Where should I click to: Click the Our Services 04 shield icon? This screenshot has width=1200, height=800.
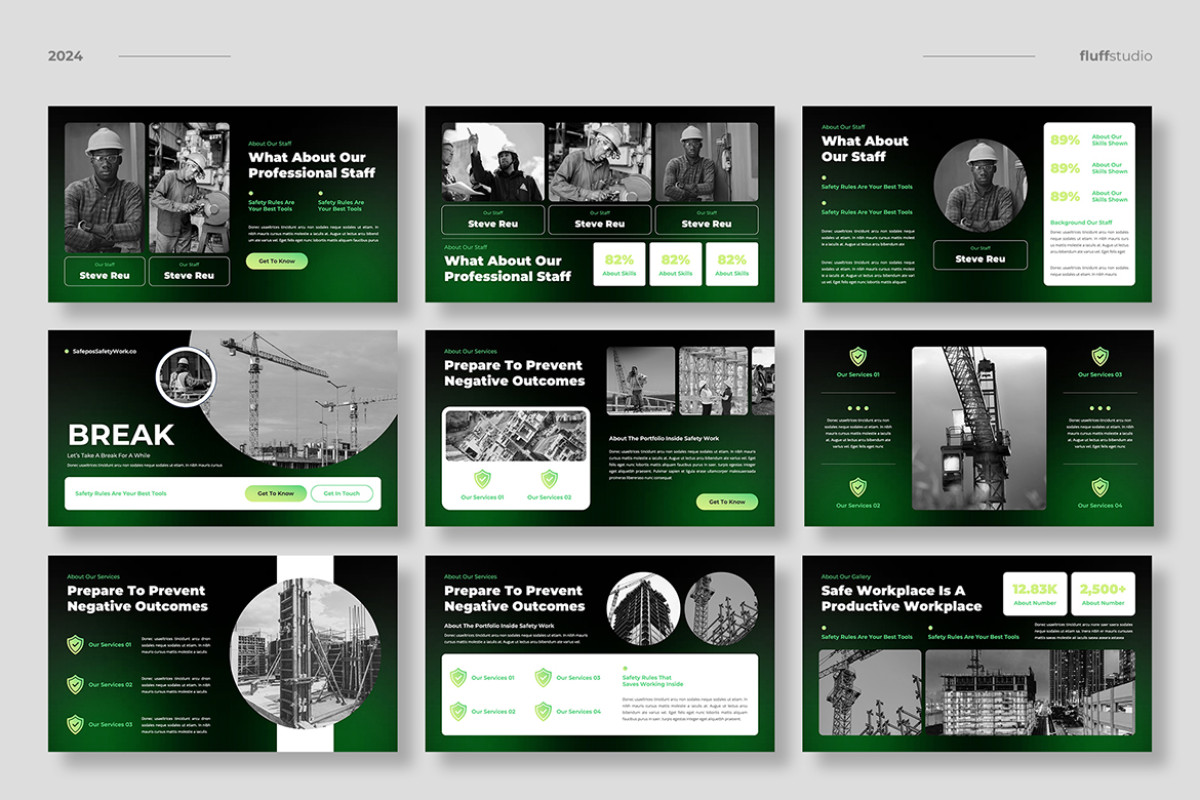[x=1100, y=488]
